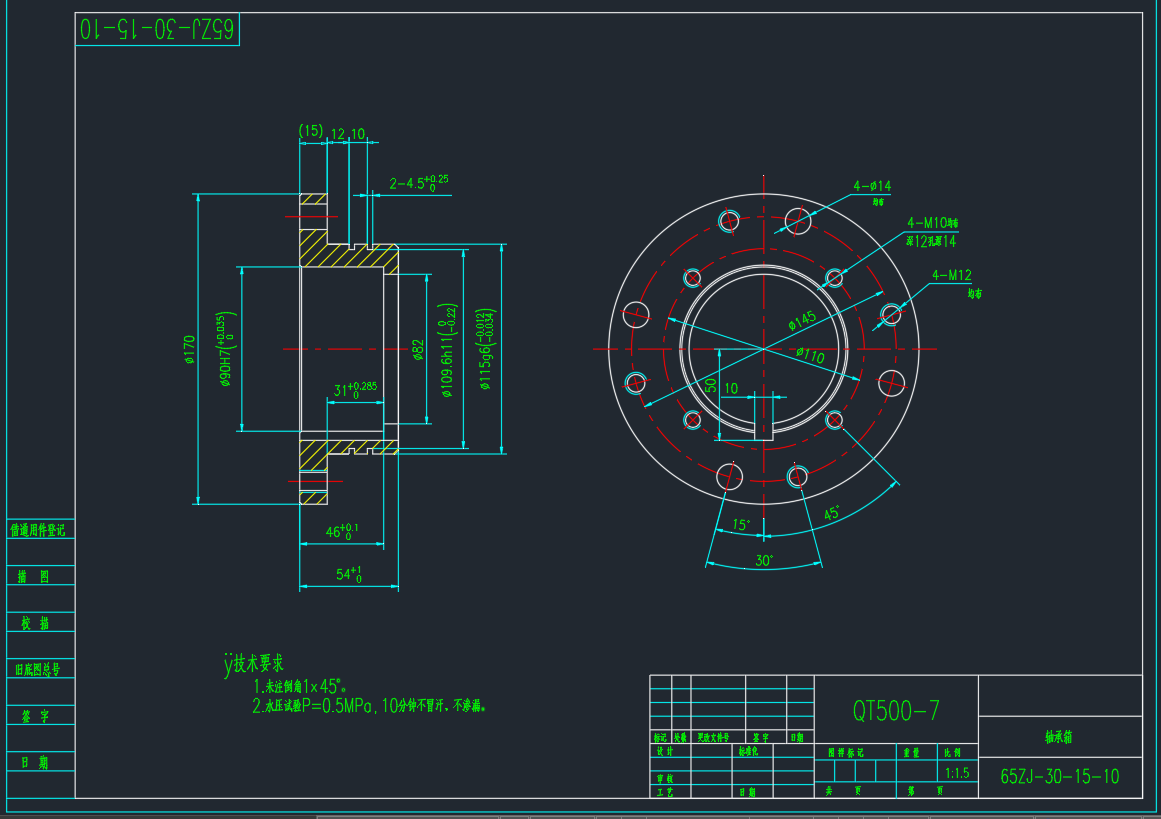Select the 4-M12 thread callout
This screenshot has height=819, width=1161.
tap(951, 276)
